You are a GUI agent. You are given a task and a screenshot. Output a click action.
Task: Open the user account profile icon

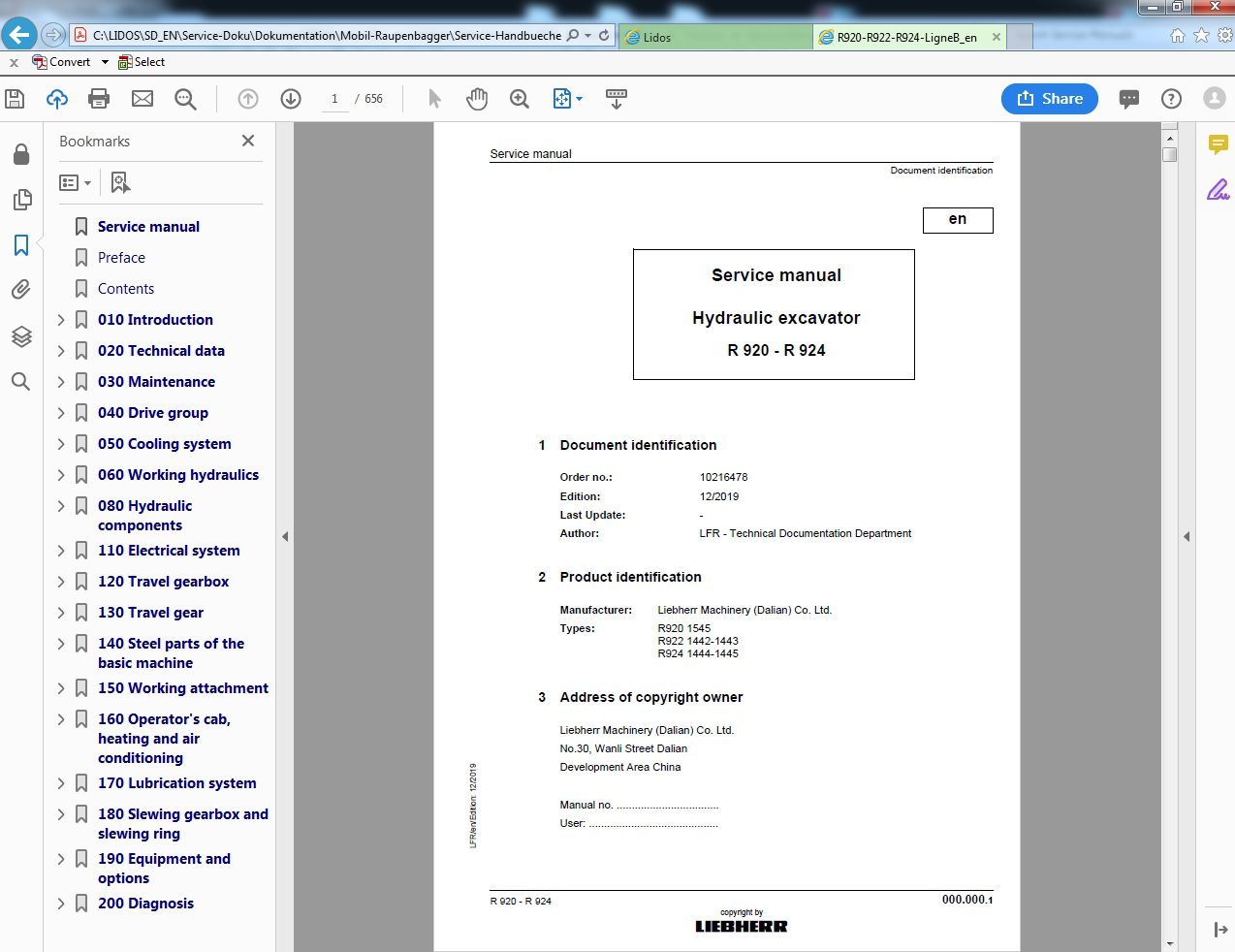1215,99
